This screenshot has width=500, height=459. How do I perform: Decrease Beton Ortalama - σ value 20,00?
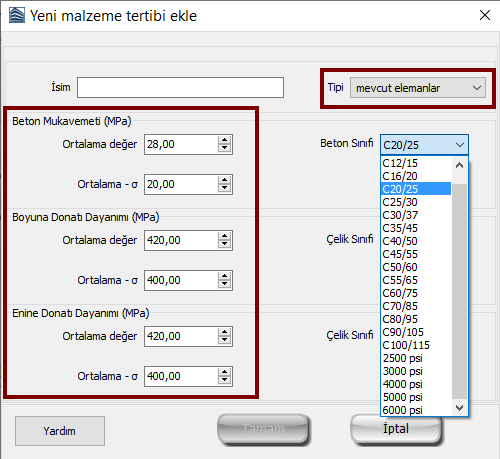pos(224,188)
